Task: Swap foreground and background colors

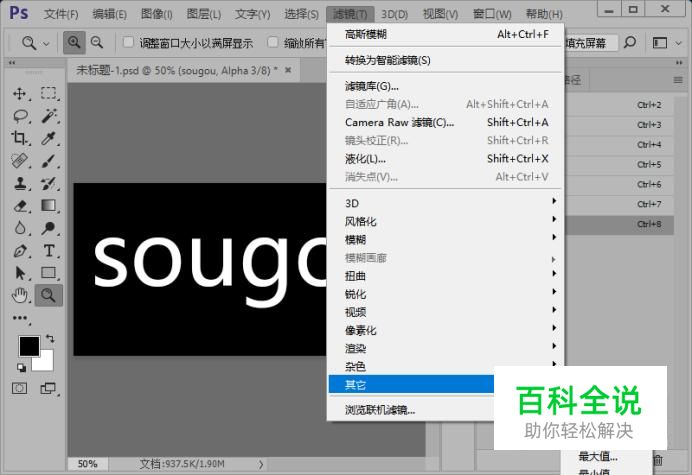Action: [50, 339]
